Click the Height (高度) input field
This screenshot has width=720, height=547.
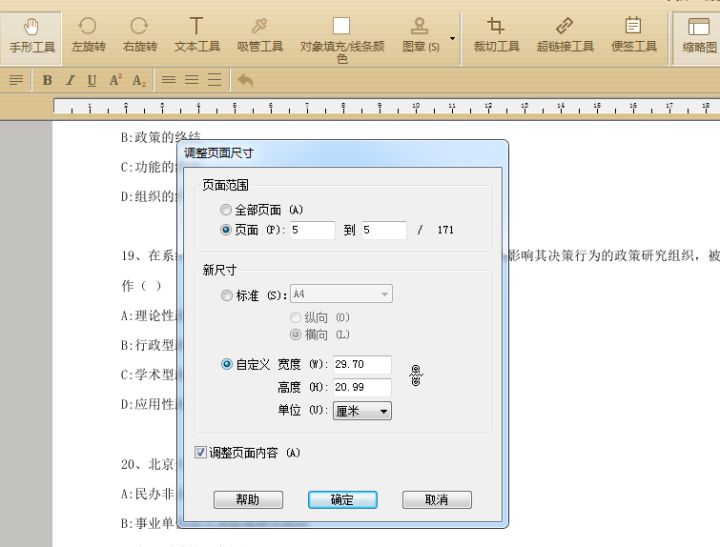pyautogui.click(x=362, y=387)
